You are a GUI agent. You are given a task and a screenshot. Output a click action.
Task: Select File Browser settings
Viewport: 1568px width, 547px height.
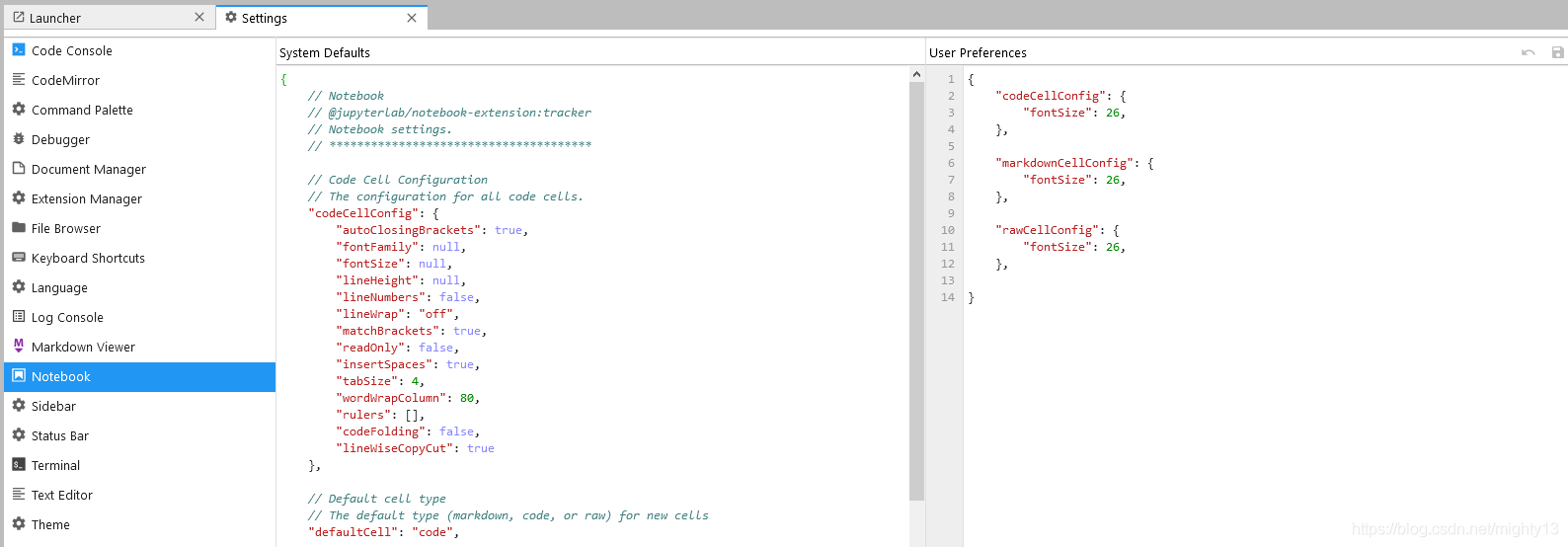(x=139, y=228)
